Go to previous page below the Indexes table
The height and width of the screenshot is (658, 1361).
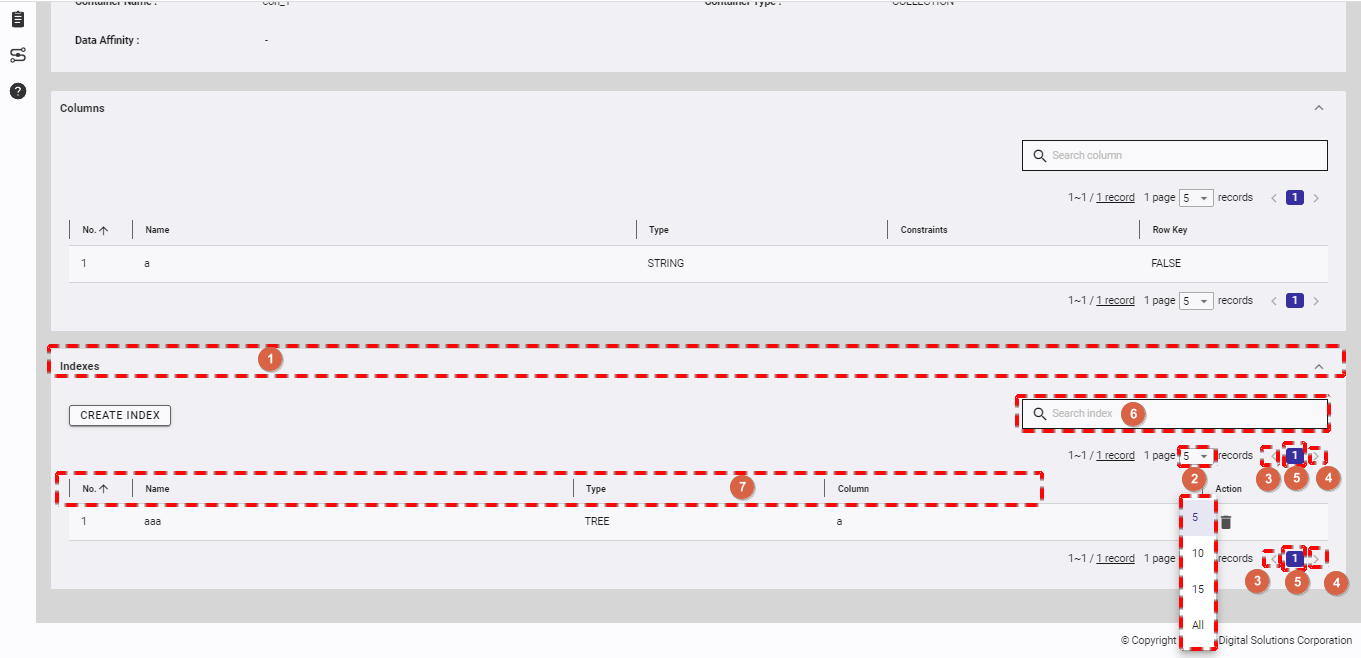(x=1274, y=559)
